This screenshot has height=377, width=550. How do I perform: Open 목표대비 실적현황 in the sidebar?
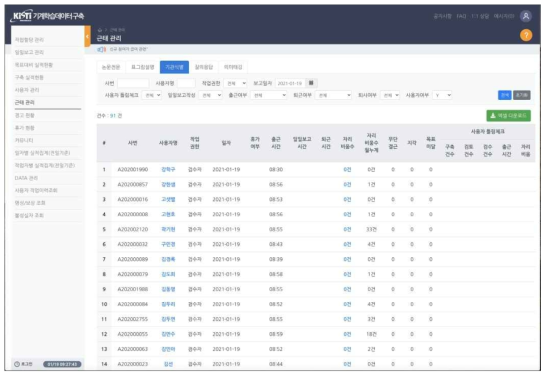tap(34, 65)
